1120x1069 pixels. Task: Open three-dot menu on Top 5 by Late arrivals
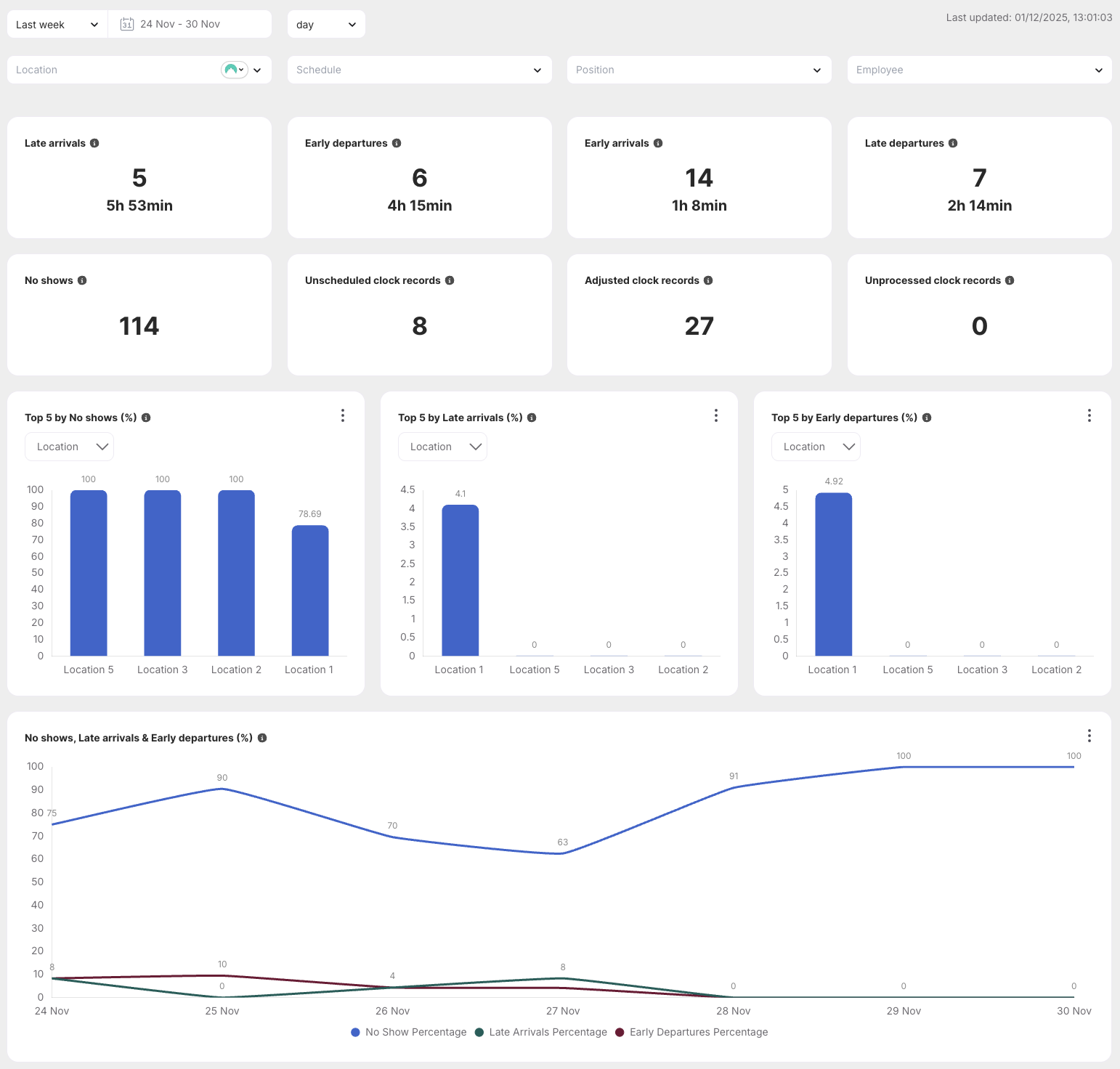pos(716,415)
